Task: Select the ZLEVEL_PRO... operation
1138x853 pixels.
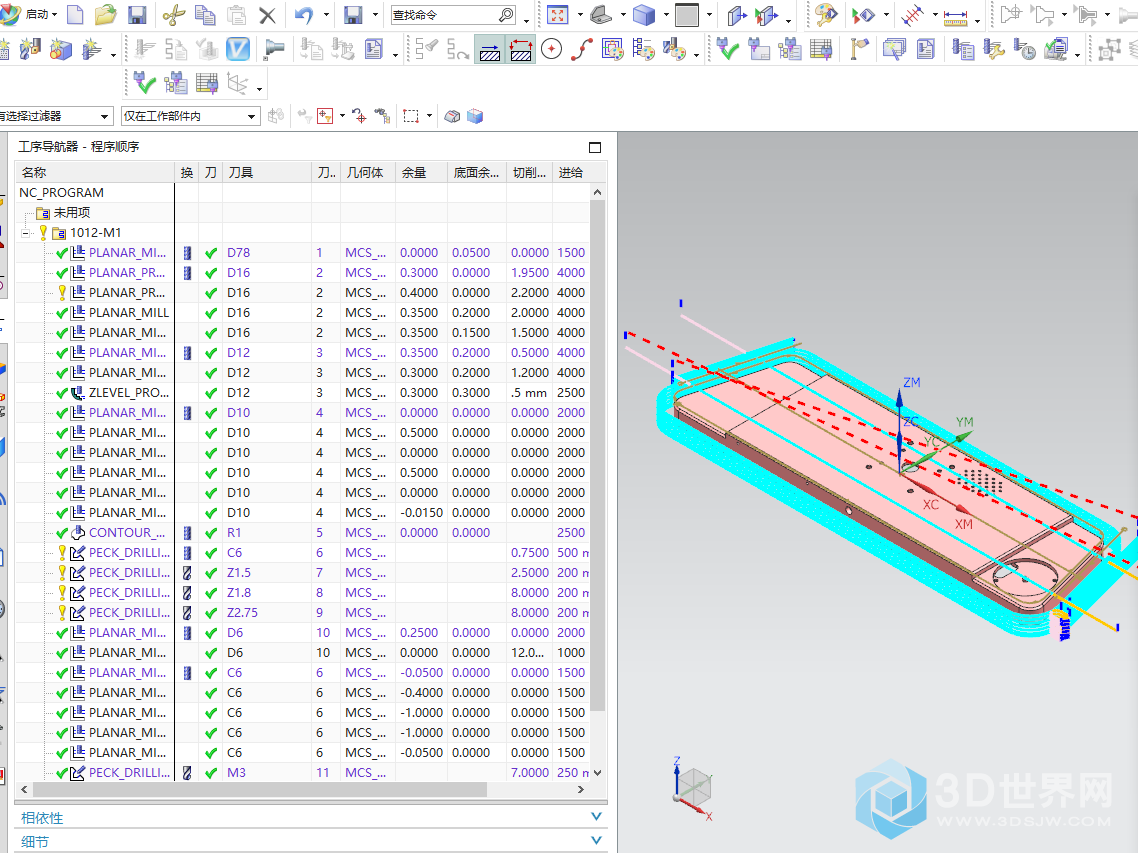Action: 128,393
